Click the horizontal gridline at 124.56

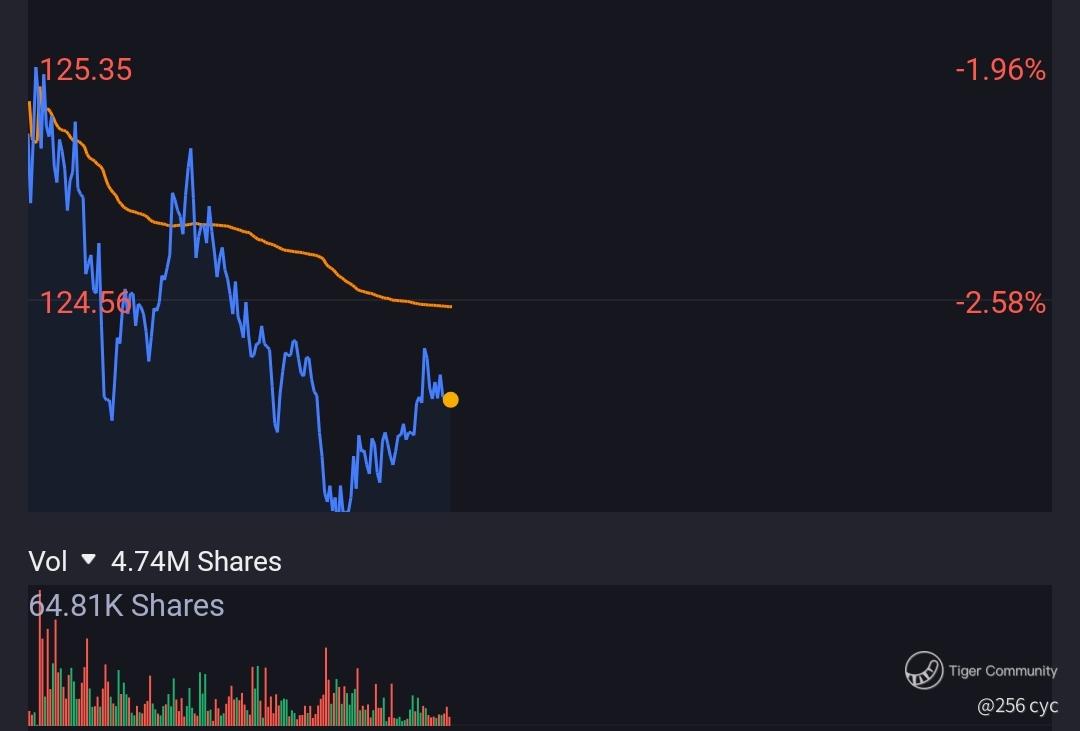point(539,300)
